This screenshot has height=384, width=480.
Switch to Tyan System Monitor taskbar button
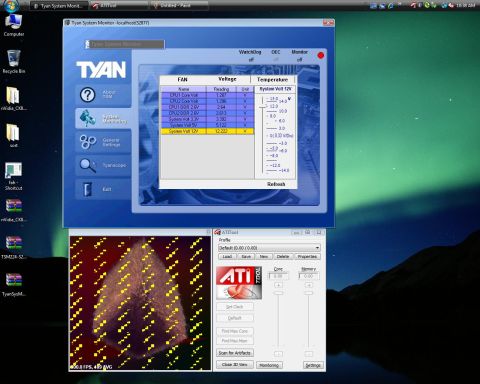pyautogui.click(x=59, y=6)
